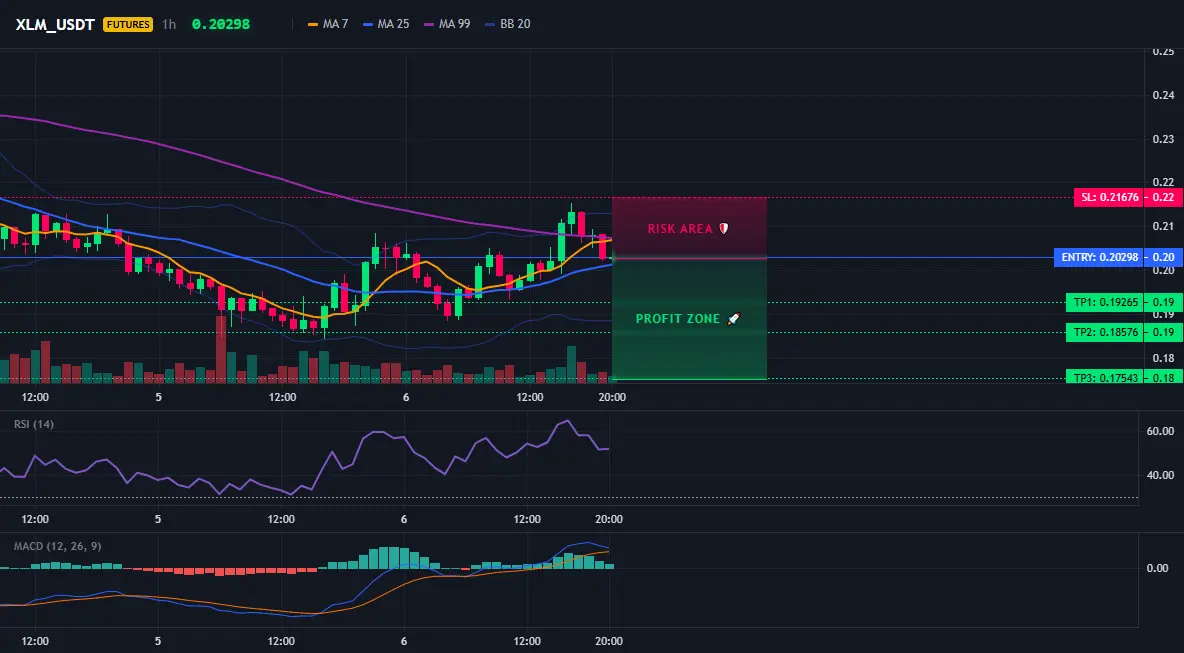
Task: Toggle the MA 25 legend entry
Action: pos(386,24)
